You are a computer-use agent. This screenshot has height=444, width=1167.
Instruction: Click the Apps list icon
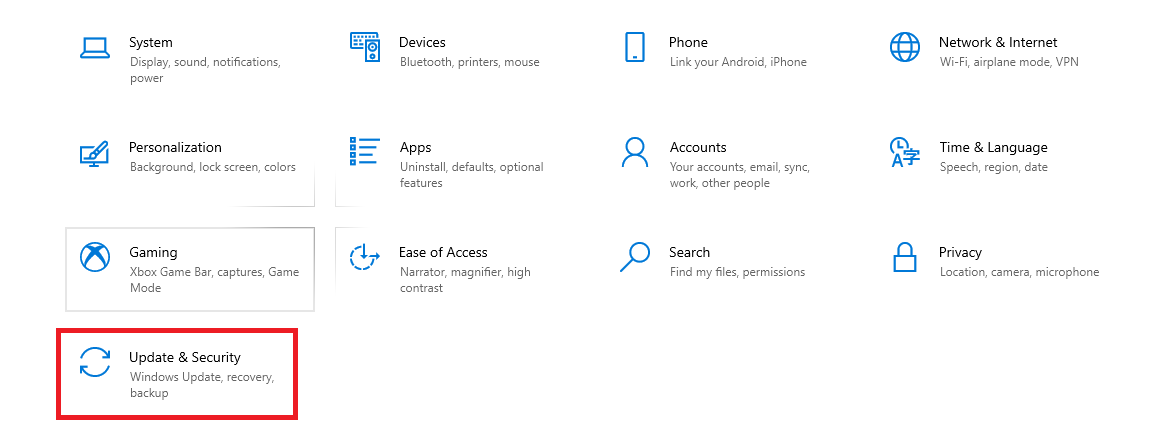[x=365, y=151]
